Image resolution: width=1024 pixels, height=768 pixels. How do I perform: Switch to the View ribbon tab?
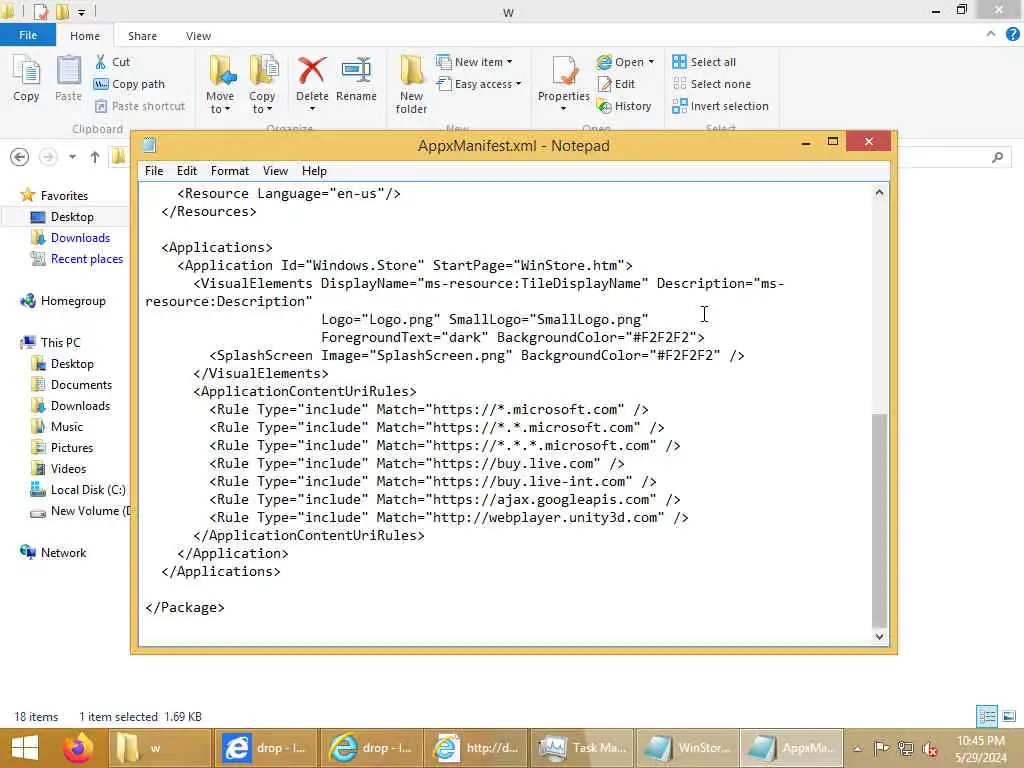coord(198,36)
